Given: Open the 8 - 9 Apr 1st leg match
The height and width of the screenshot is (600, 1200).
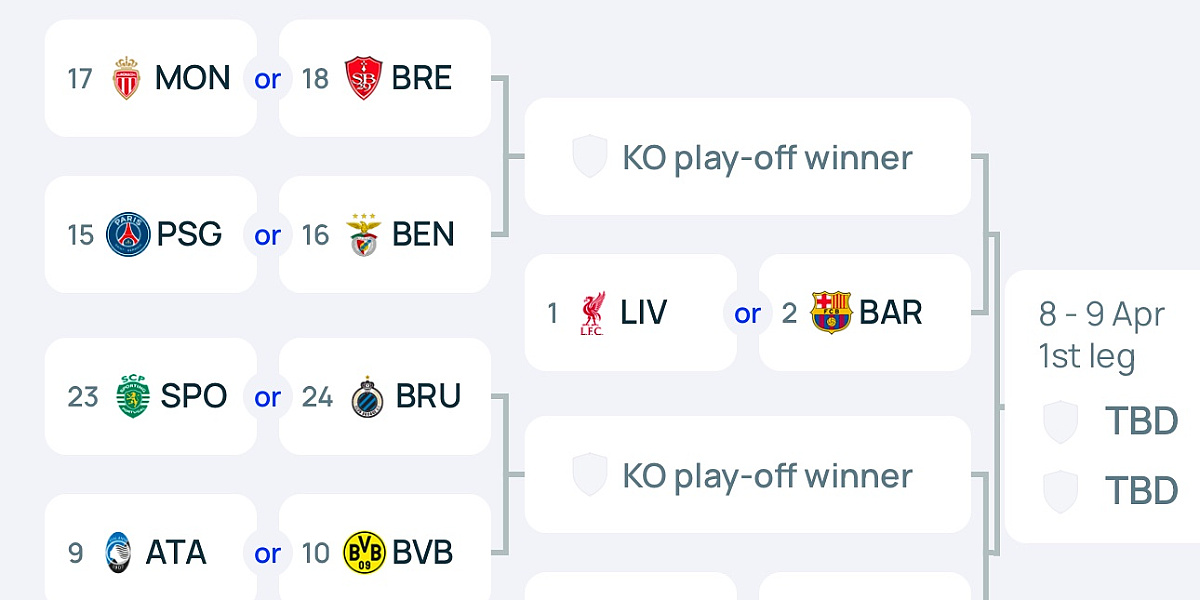Looking at the screenshot, I should [x=1101, y=335].
